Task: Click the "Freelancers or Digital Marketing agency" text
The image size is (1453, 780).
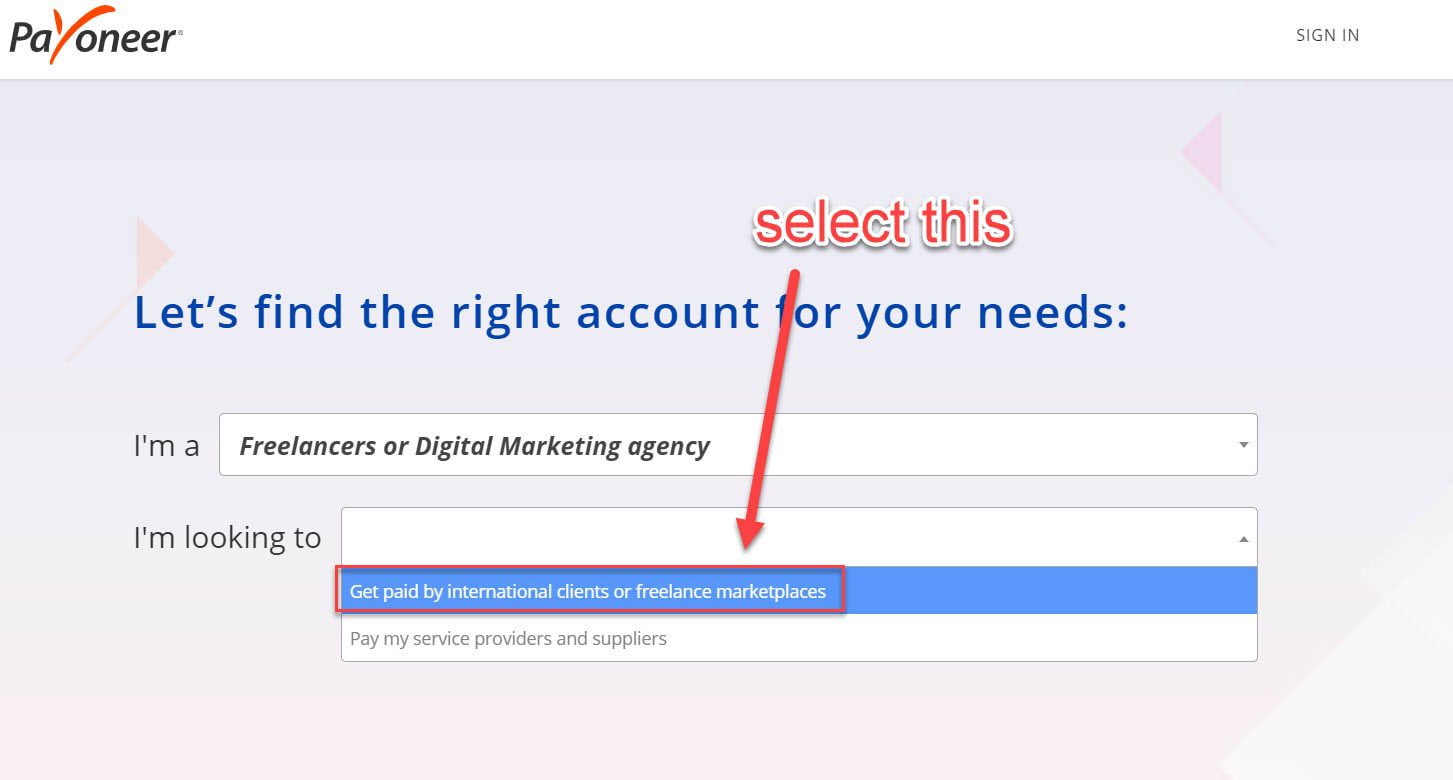Action: pyautogui.click(x=474, y=446)
